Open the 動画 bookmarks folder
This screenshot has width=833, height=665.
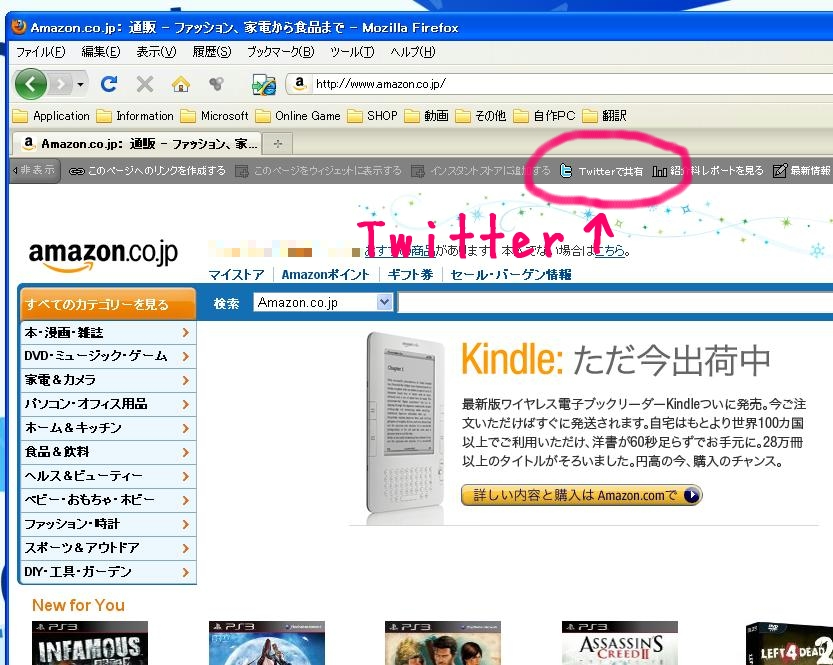pyautogui.click(x=427, y=116)
